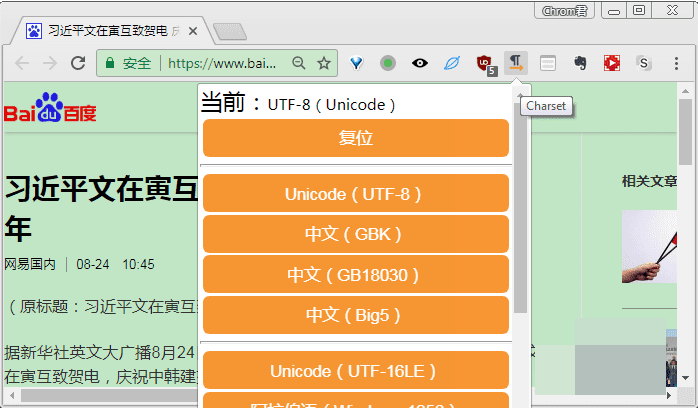Click the charset popup scrollbar thumb
The image size is (698, 408).
click(520, 207)
